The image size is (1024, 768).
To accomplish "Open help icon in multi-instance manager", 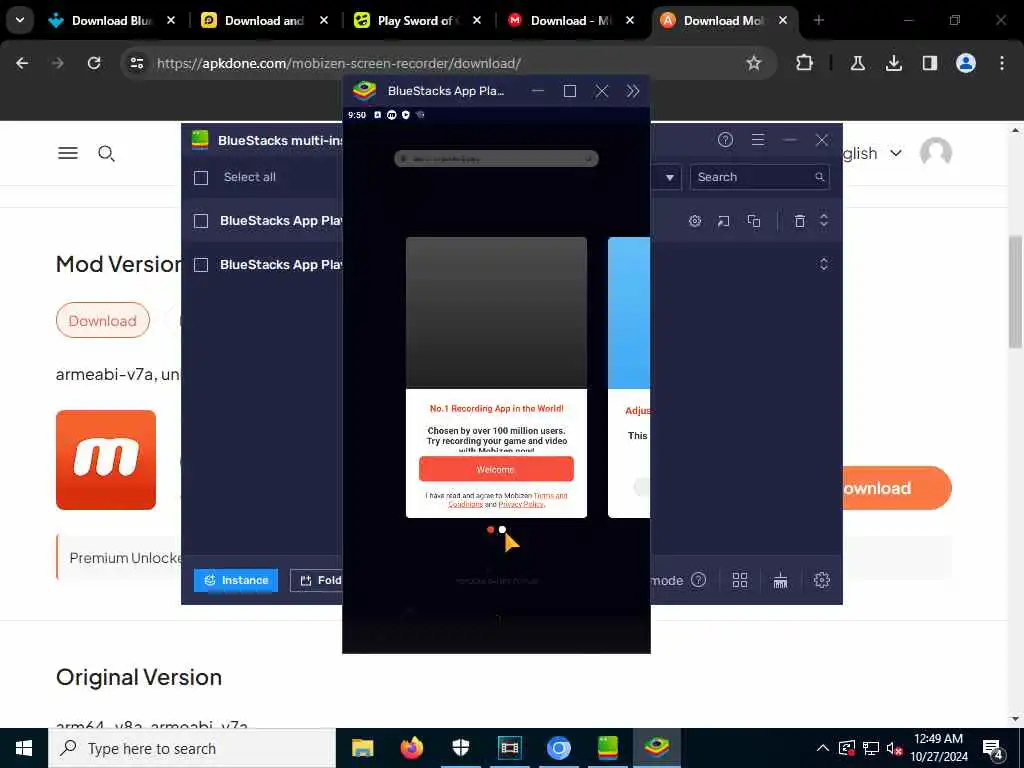I will click(x=725, y=140).
